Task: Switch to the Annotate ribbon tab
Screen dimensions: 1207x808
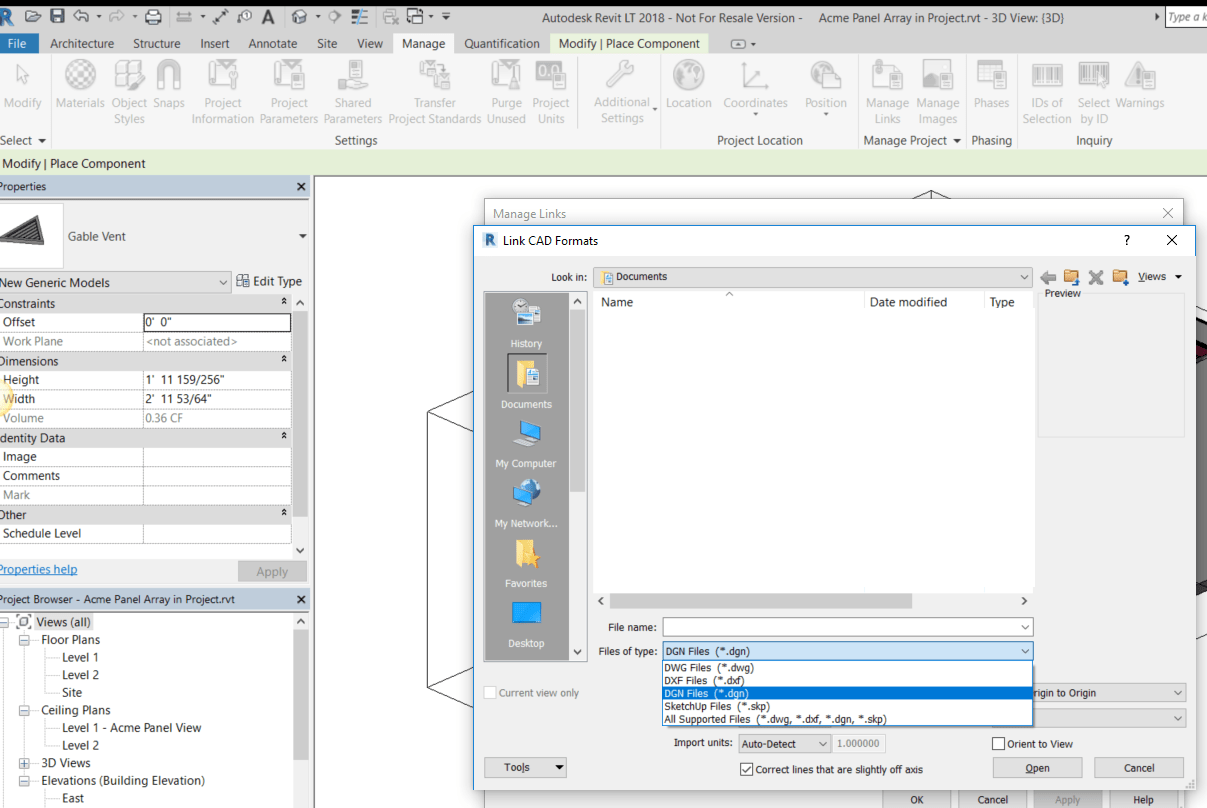Action: pyautogui.click(x=273, y=43)
